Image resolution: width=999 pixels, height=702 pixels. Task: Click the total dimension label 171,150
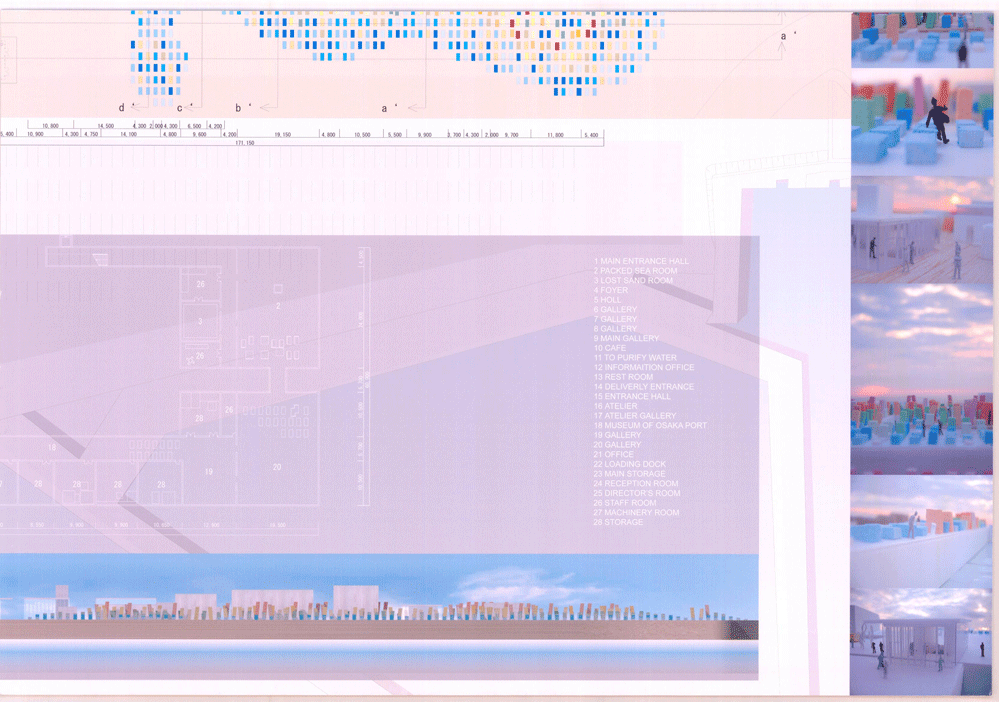(x=245, y=144)
